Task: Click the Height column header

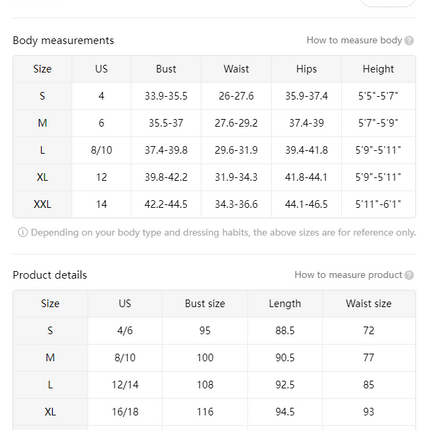Action: 378,69
